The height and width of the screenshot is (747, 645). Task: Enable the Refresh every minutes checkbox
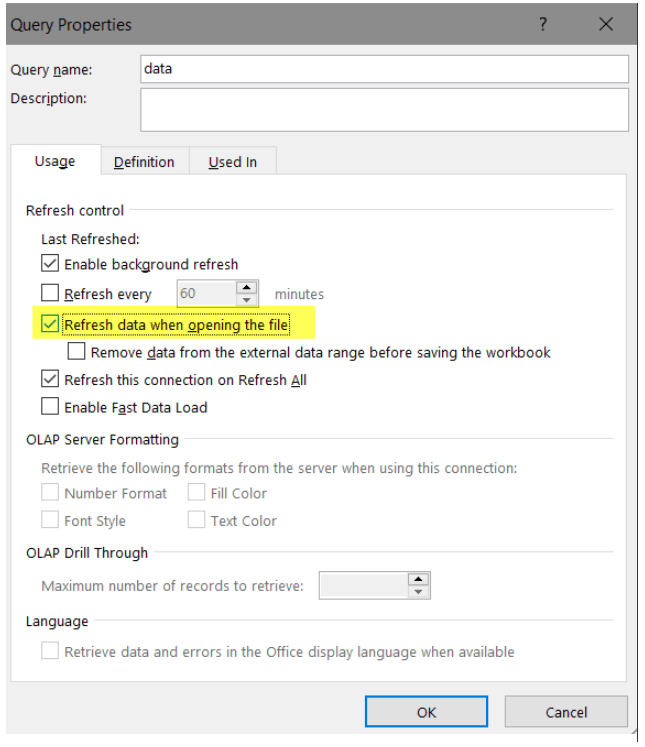(x=50, y=294)
